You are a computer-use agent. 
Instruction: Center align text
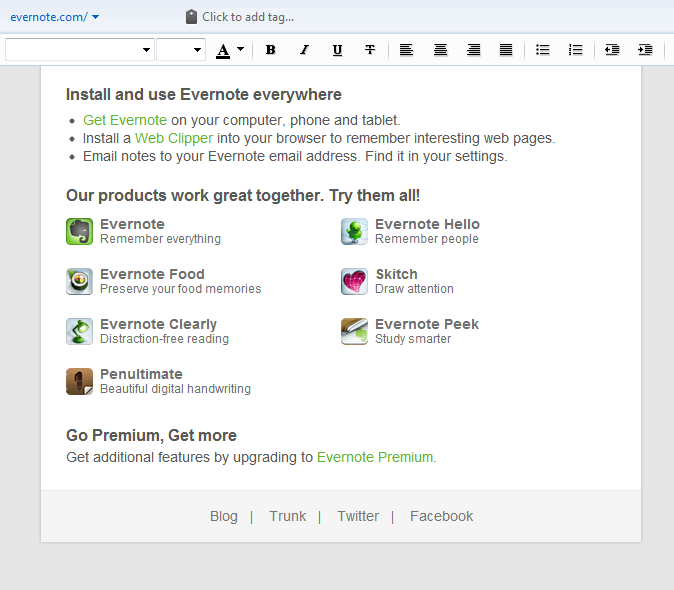[440, 50]
